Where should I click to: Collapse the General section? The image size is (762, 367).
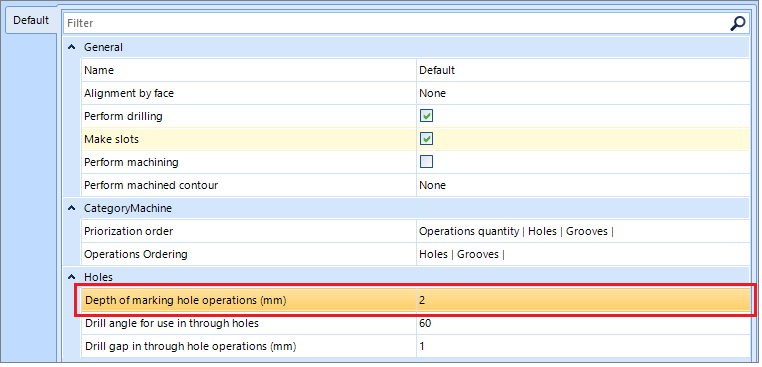click(72, 47)
